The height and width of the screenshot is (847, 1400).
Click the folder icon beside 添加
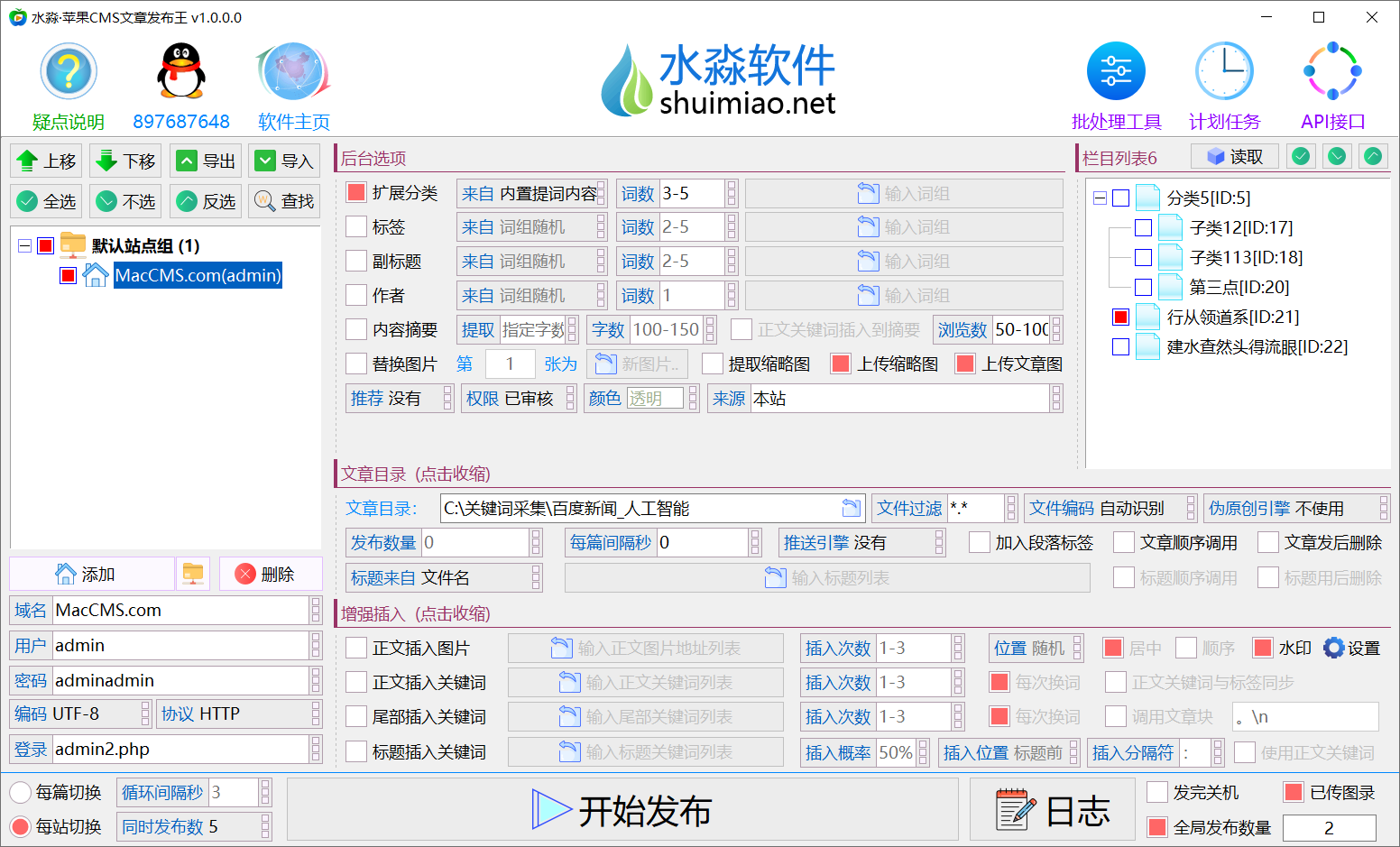pyautogui.click(x=193, y=574)
